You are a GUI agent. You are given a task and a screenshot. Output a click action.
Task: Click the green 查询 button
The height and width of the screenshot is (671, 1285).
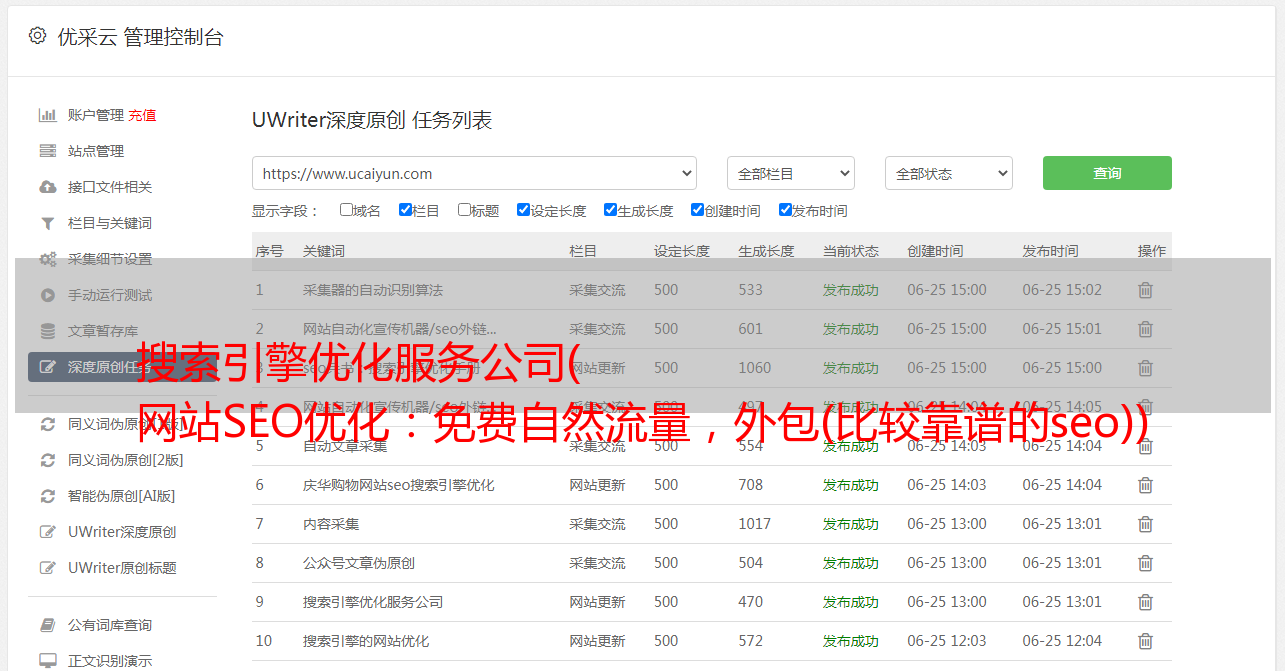(1106, 173)
